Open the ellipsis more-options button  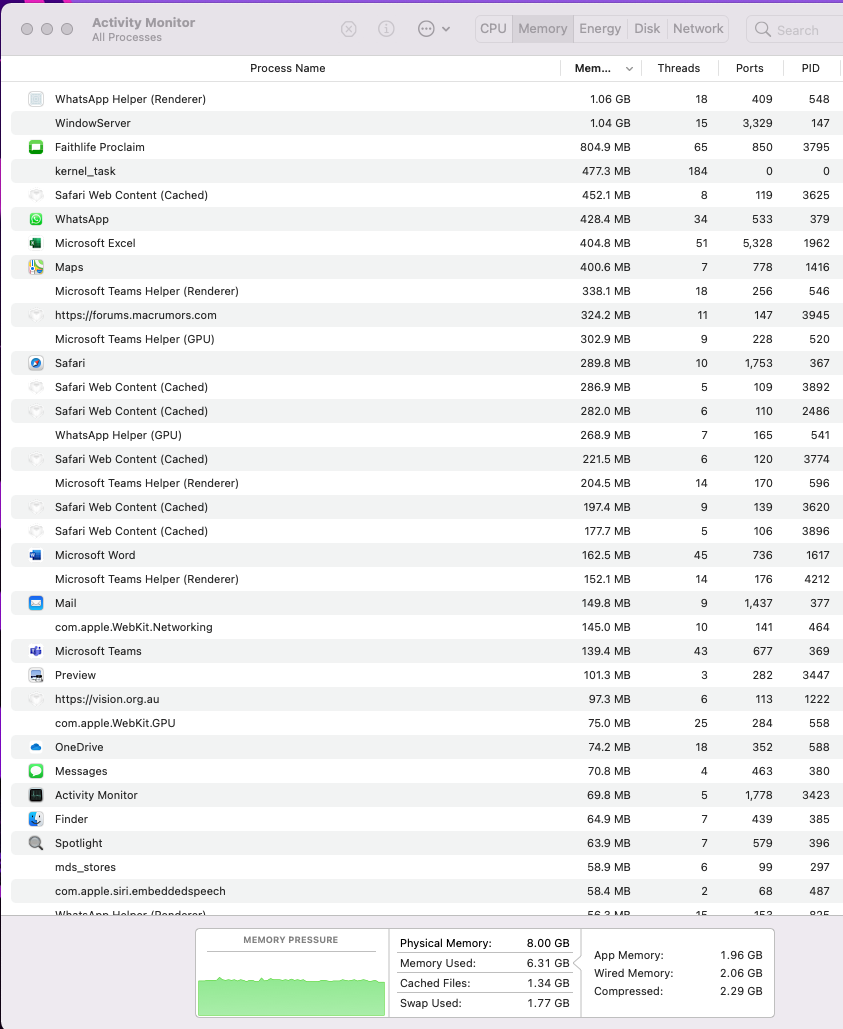(426, 29)
